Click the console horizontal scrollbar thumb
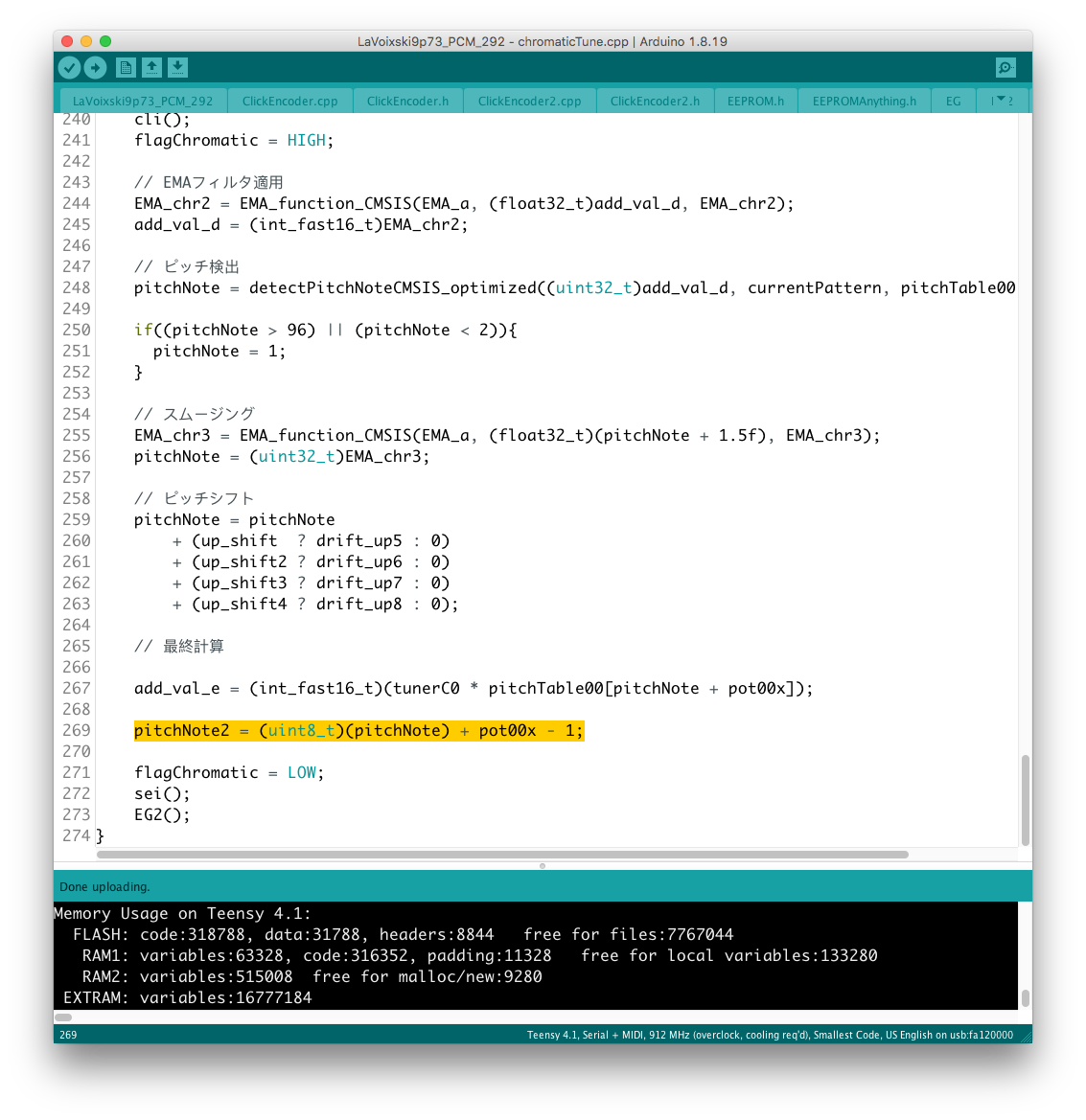The image size is (1086, 1120). tap(63, 1017)
